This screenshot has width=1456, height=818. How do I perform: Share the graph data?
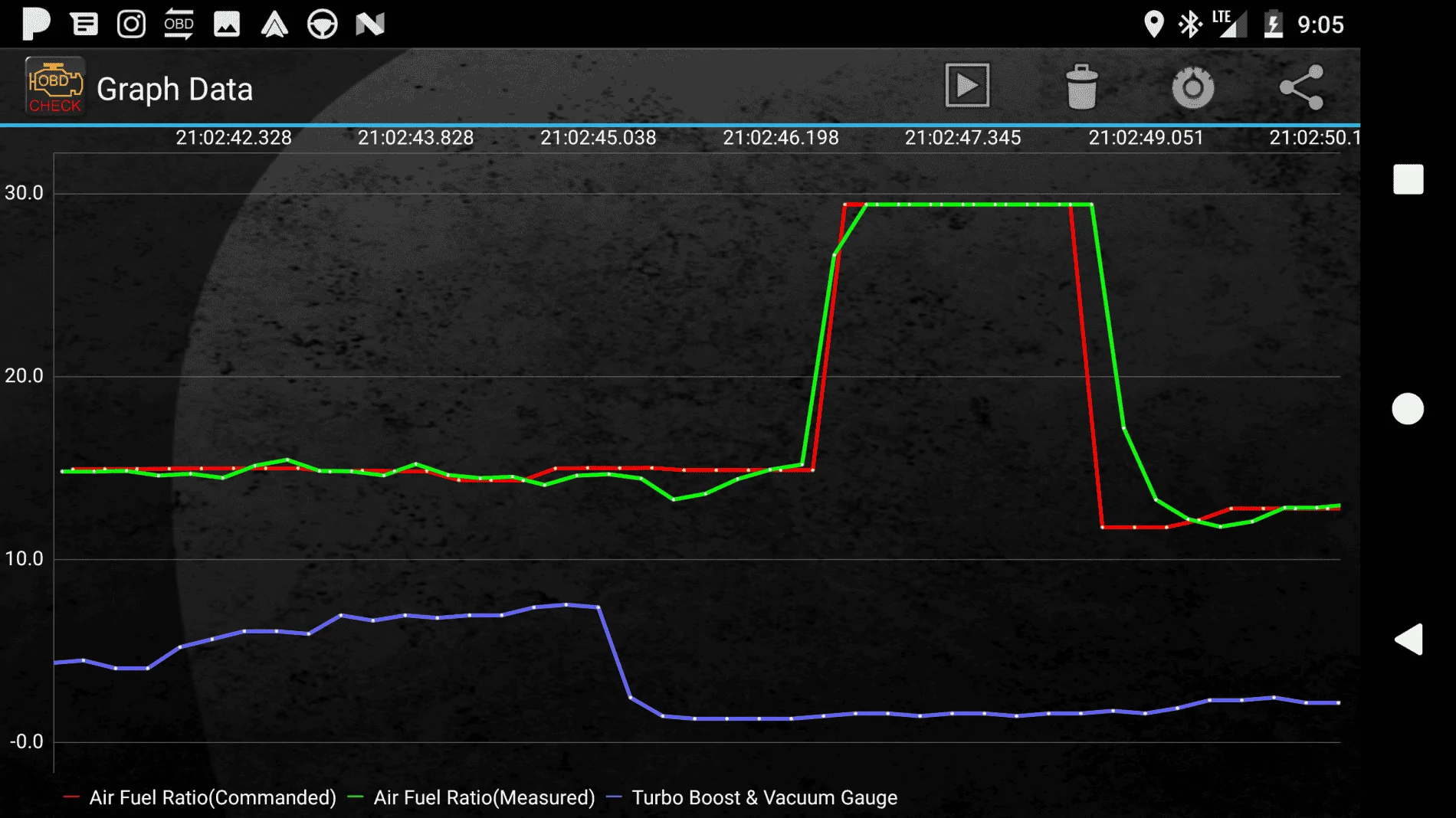click(1301, 87)
